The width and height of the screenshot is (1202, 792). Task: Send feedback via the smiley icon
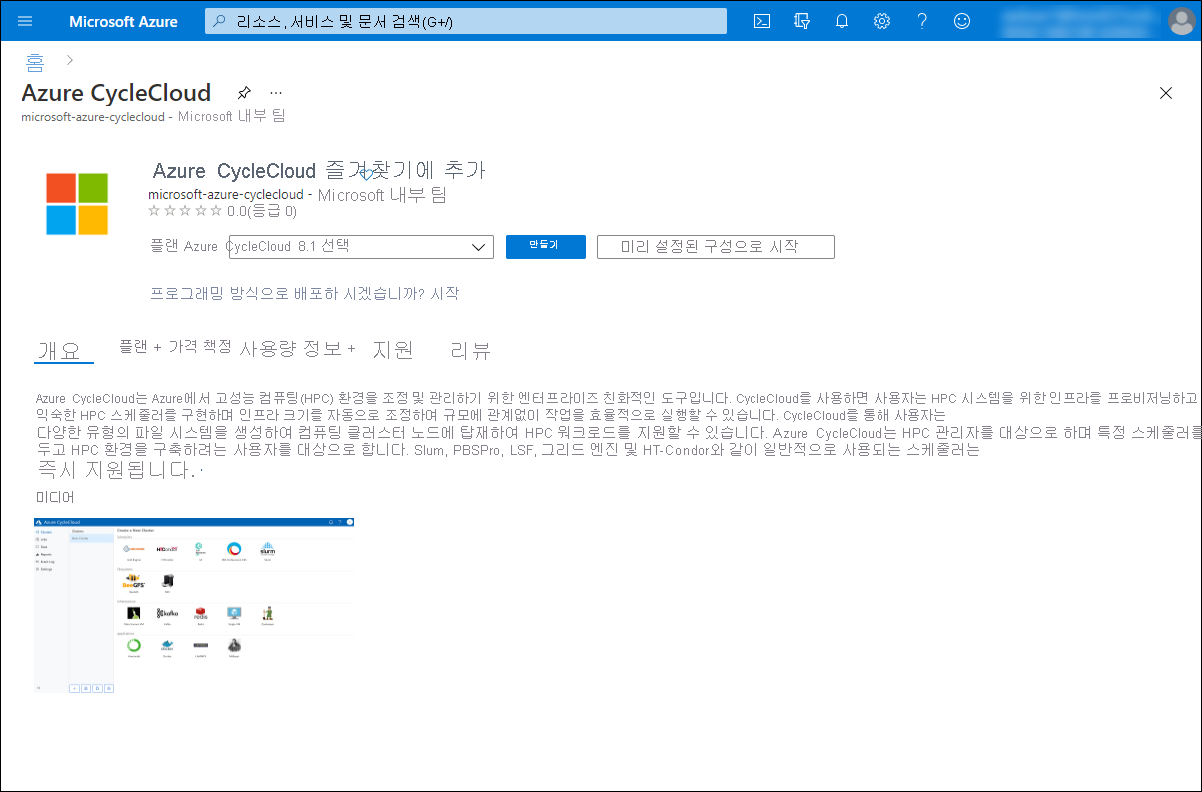(x=961, y=21)
